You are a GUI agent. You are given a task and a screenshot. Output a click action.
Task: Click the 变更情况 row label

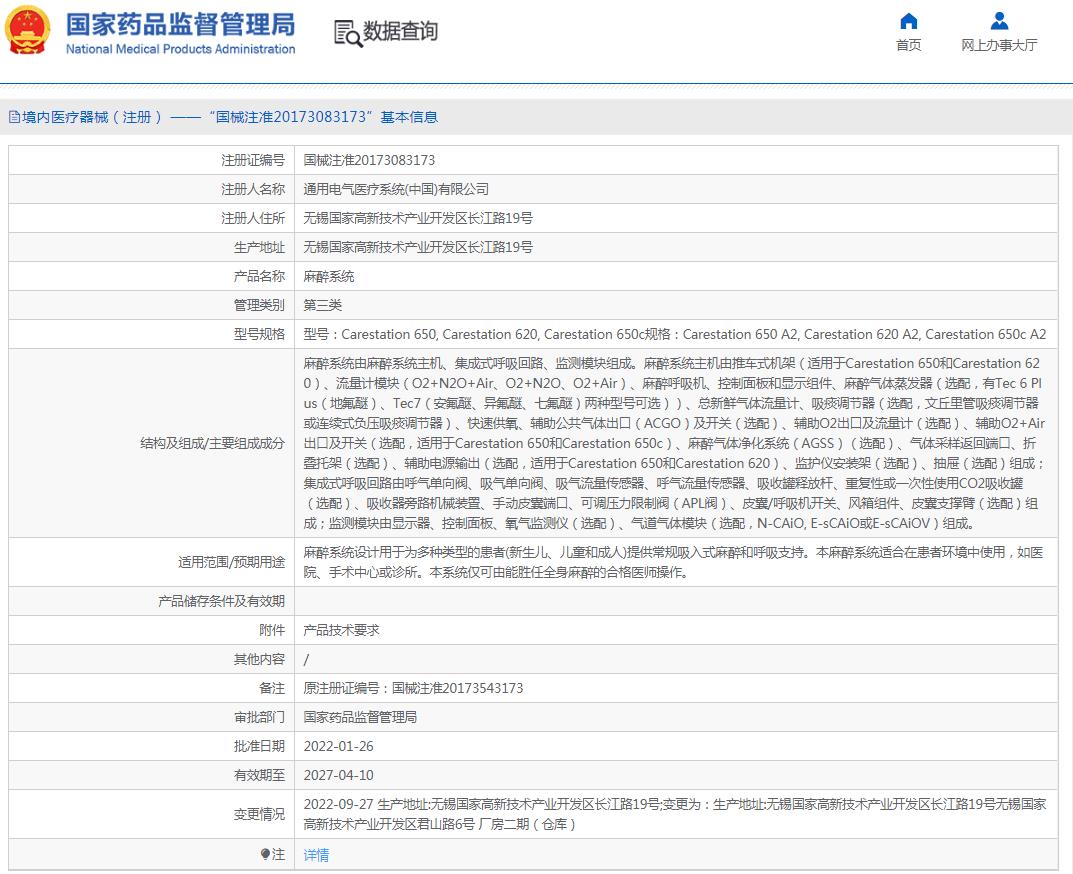coord(259,814)
